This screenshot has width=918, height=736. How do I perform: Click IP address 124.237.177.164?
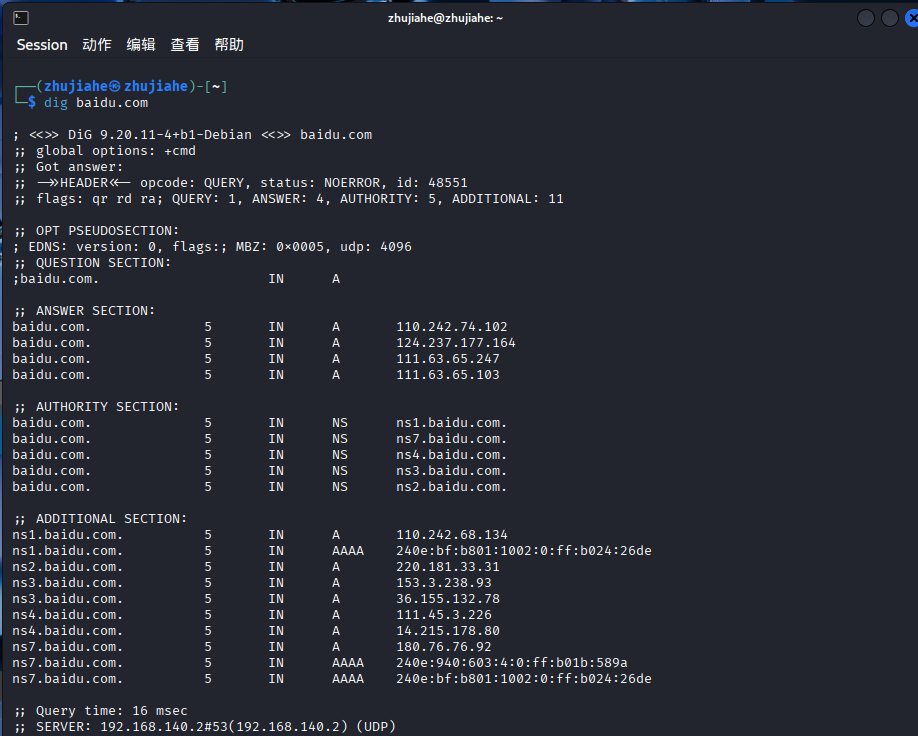pyautogui.click(x=456, y=343)
